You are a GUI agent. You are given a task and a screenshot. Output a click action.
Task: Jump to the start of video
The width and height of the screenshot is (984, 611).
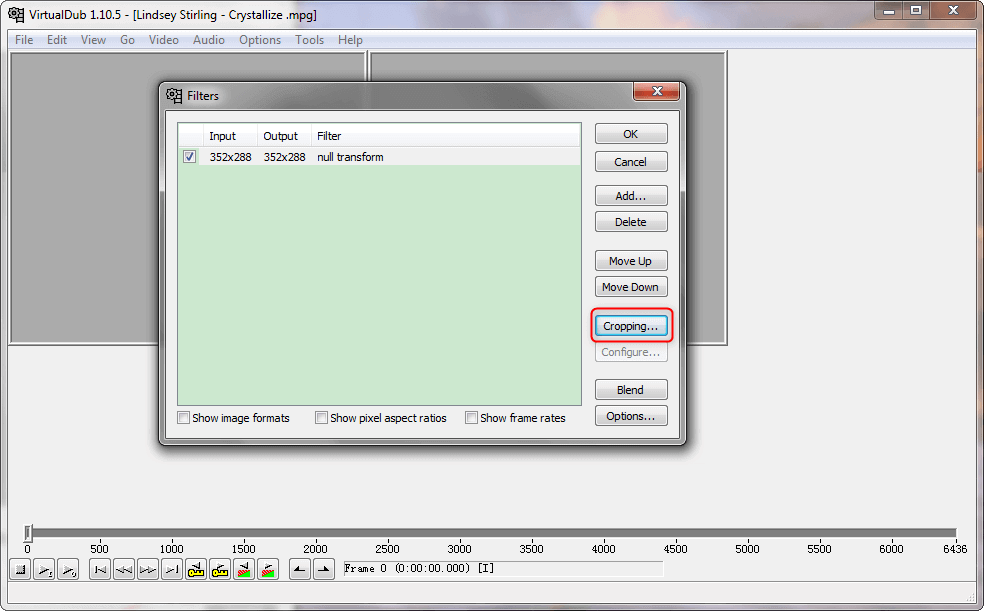click(100, 570)
